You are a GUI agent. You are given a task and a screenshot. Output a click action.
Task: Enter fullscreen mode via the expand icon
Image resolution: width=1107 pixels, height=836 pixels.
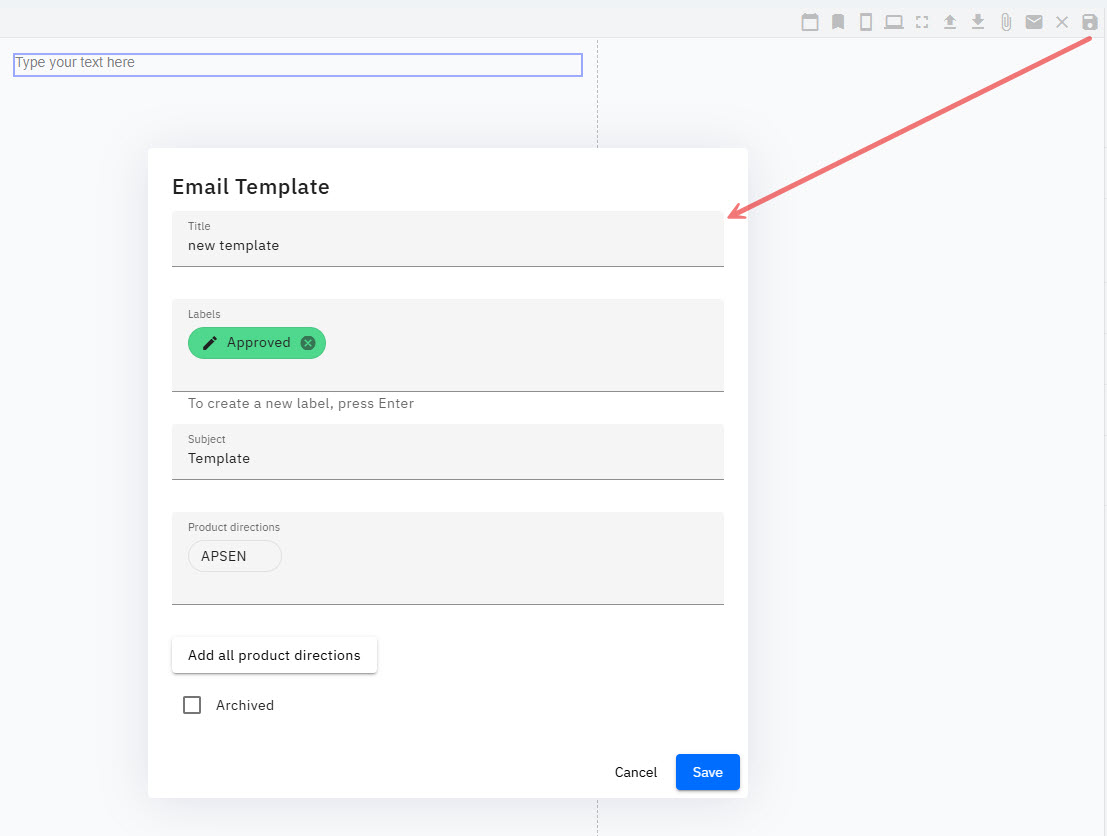(x=921, y=21)
